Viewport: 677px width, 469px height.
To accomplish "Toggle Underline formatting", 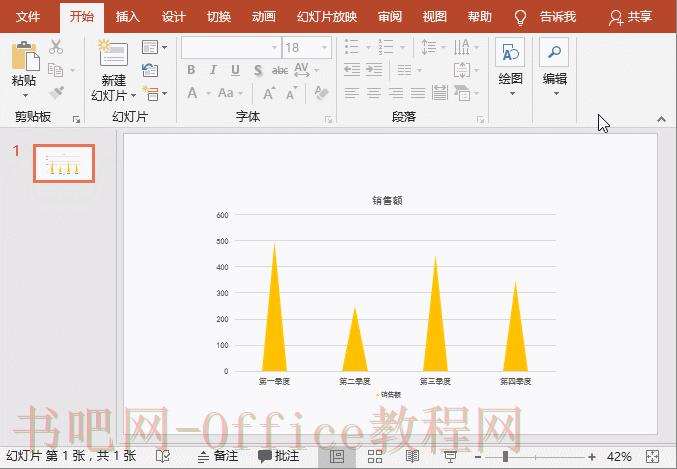I will (235, 70).
